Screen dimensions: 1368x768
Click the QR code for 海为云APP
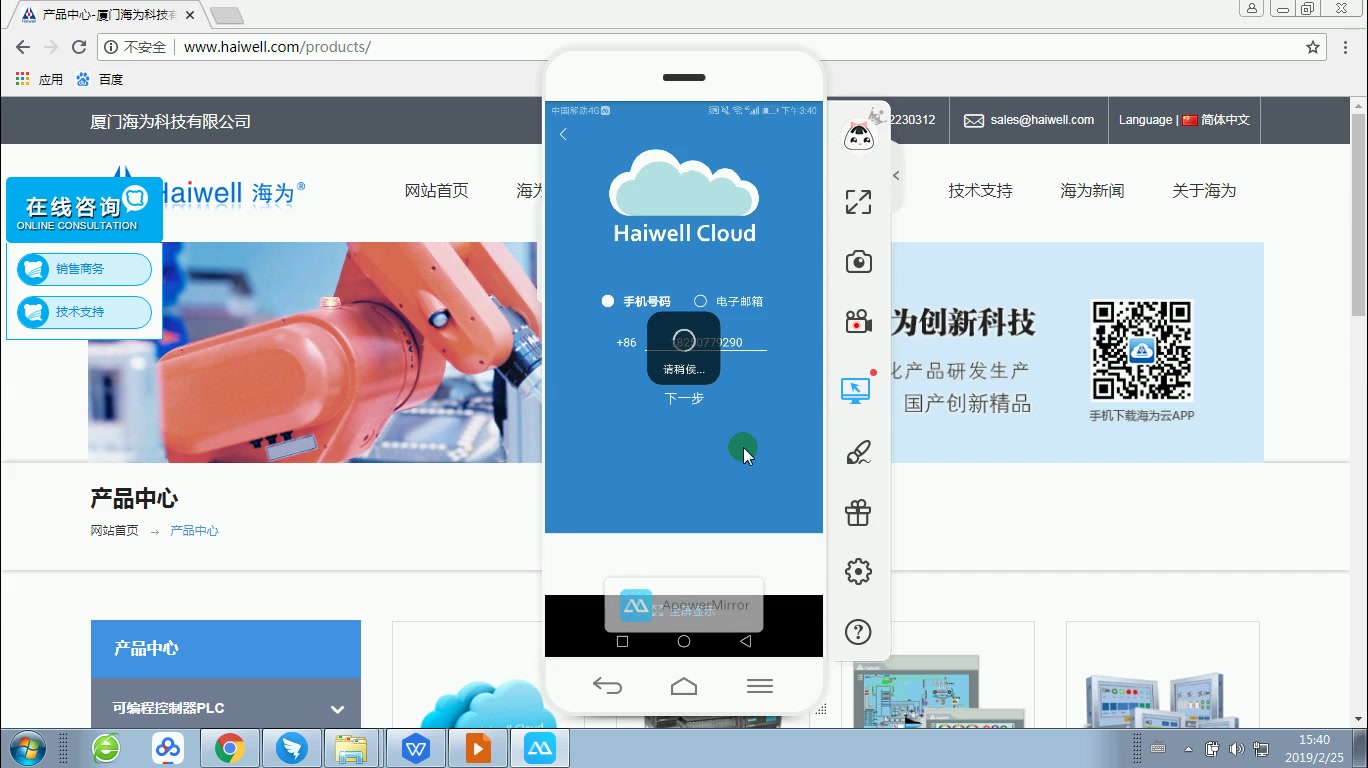click(1141, 351)
